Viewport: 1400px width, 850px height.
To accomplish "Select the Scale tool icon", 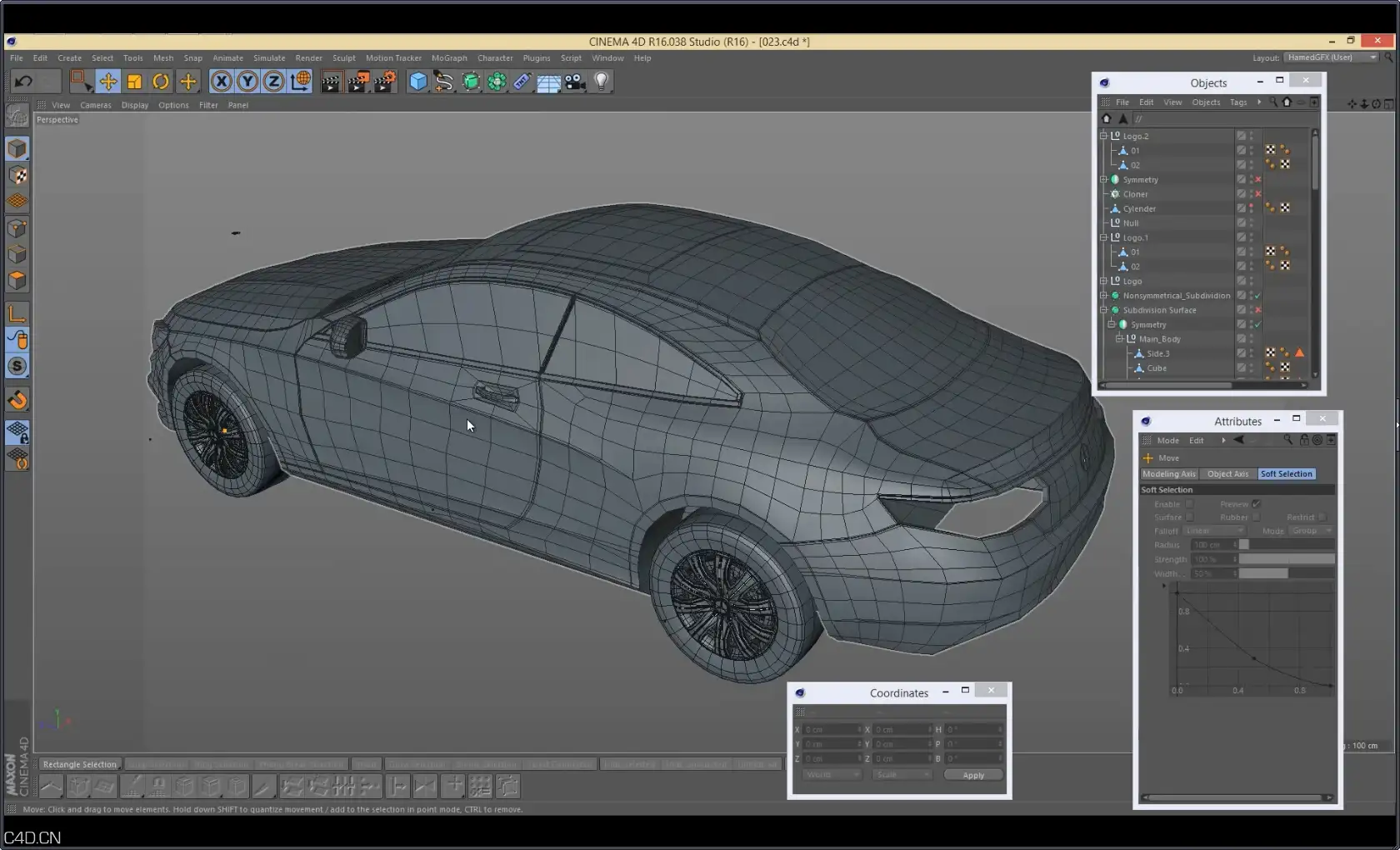I will point(134,81).
